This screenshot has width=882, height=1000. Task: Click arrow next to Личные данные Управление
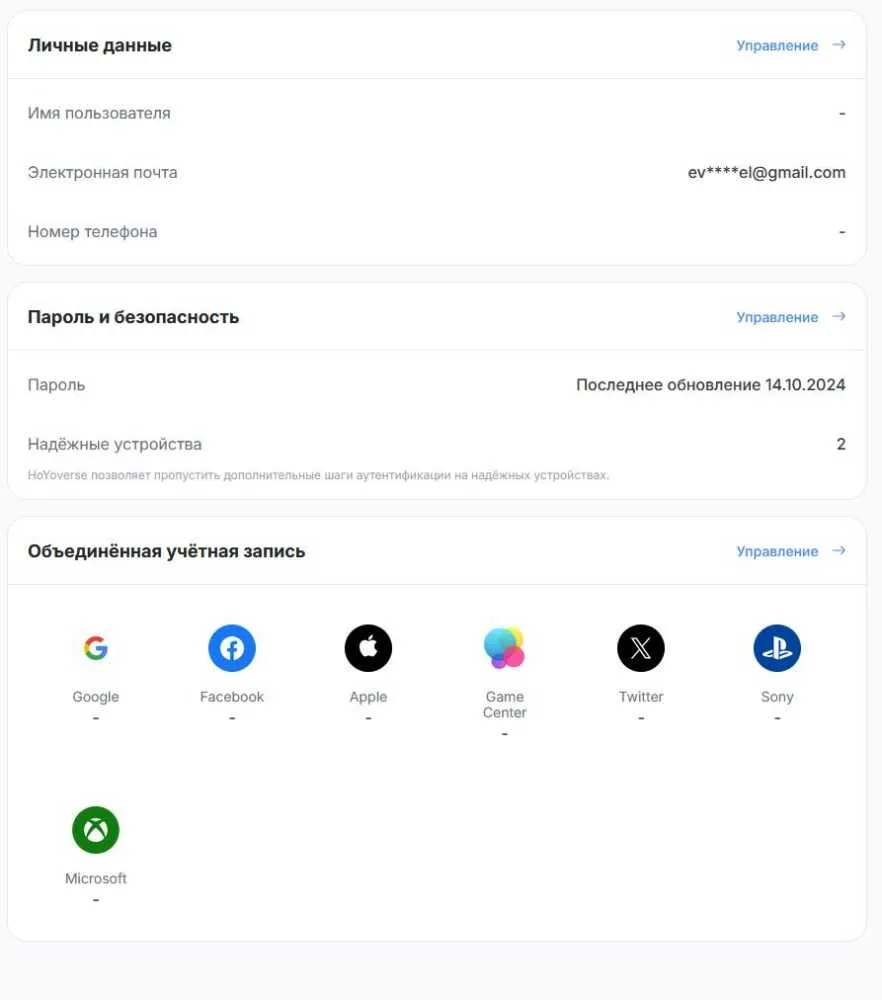839,45
